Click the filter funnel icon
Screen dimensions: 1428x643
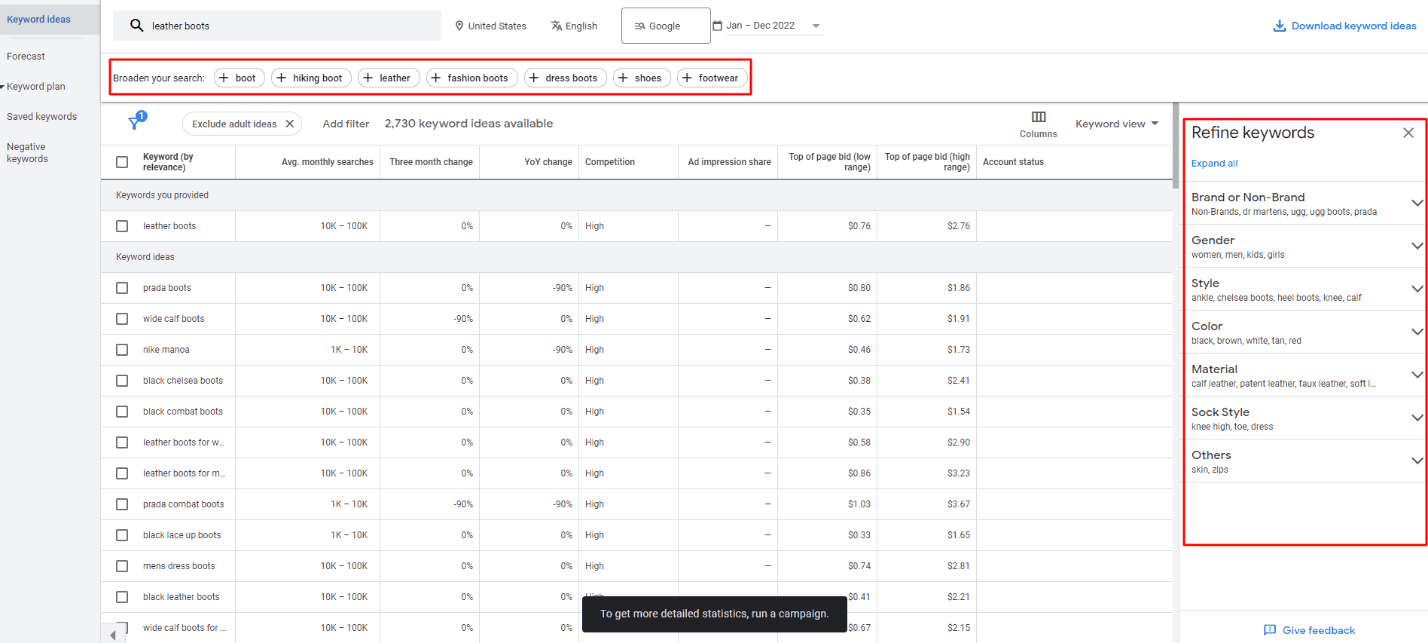(135, 123)
